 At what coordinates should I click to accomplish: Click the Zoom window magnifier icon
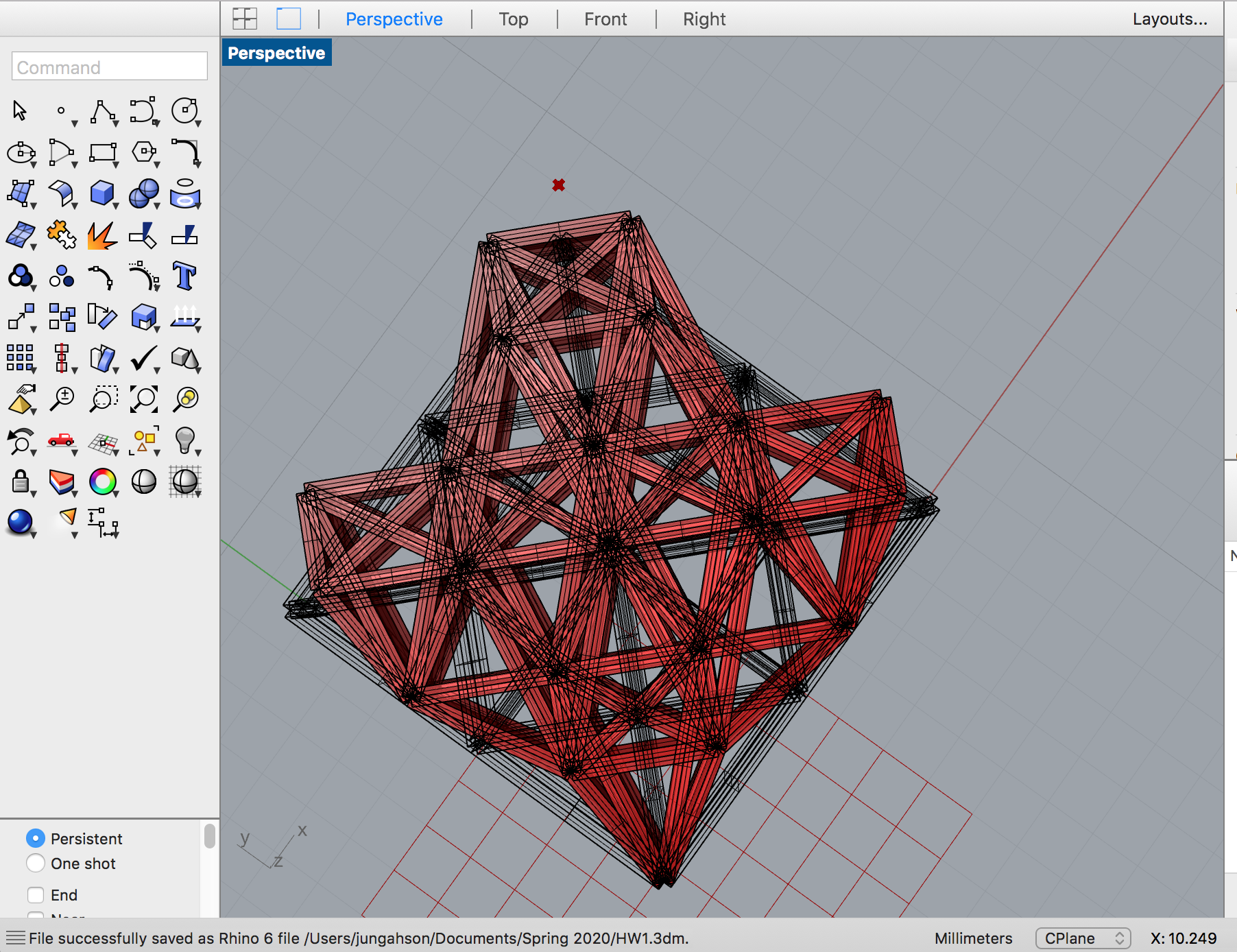point(103,398)
